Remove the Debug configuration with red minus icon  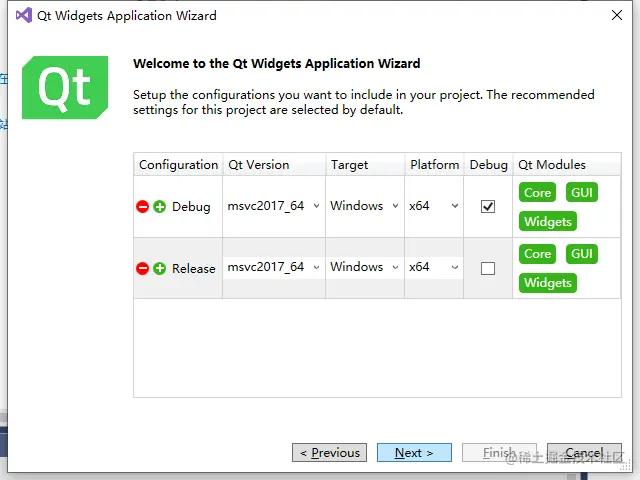(x=142, y=207)
